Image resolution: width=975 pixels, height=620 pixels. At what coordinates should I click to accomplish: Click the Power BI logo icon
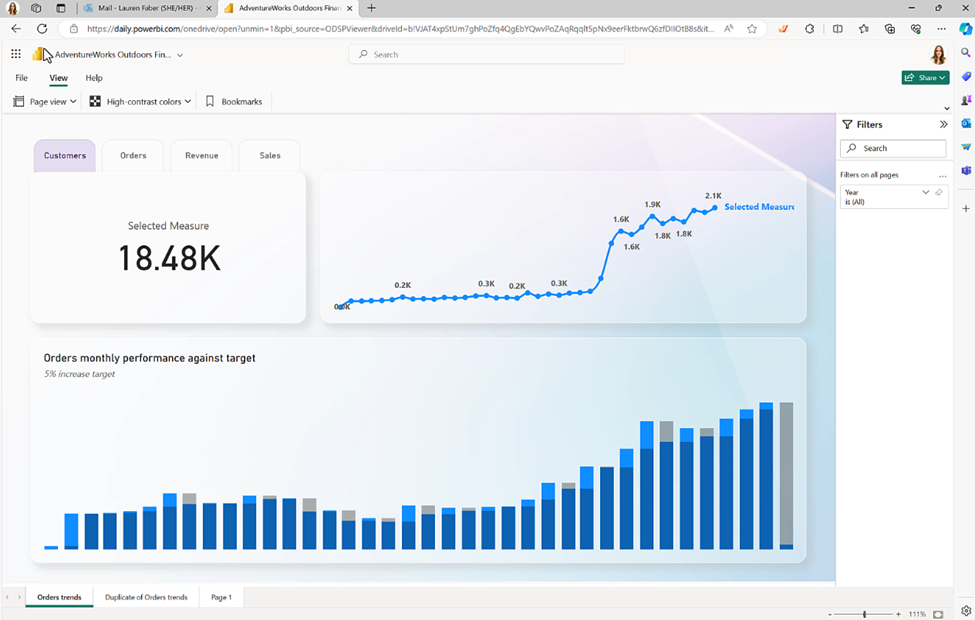click(x=38, y=55)
